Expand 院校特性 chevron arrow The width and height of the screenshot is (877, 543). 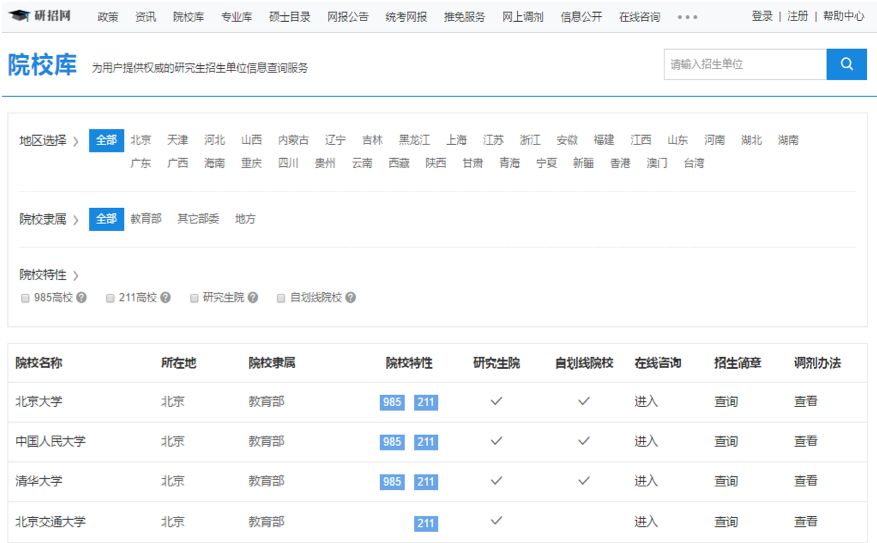point(75,275)
